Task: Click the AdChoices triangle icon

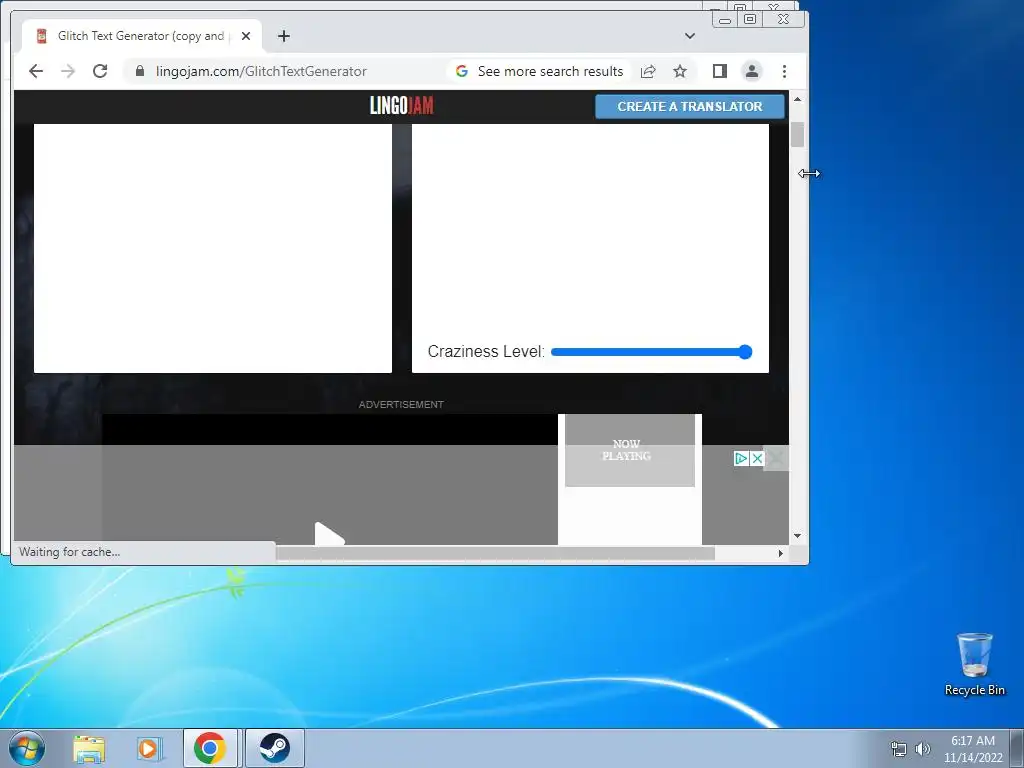Action: click(x=741, y=458)
